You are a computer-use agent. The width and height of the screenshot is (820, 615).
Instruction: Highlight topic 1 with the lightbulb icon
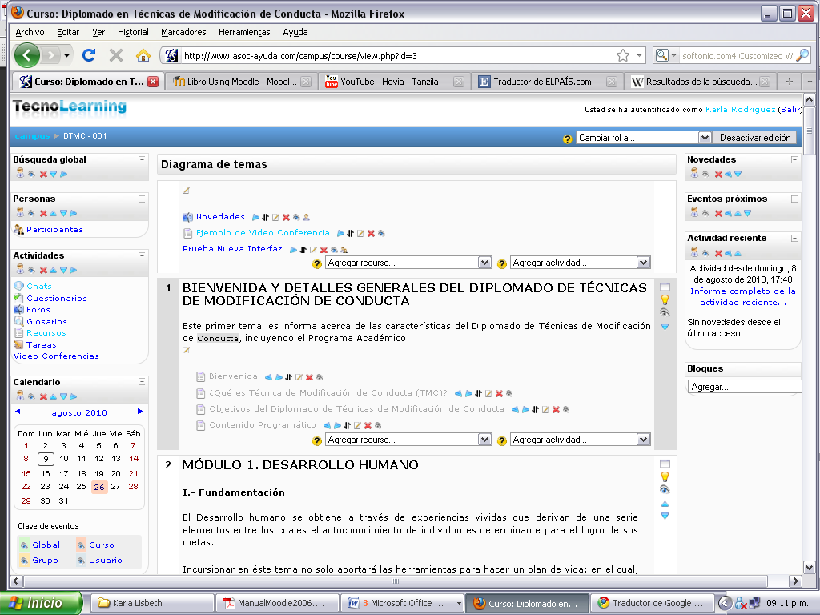665,299
